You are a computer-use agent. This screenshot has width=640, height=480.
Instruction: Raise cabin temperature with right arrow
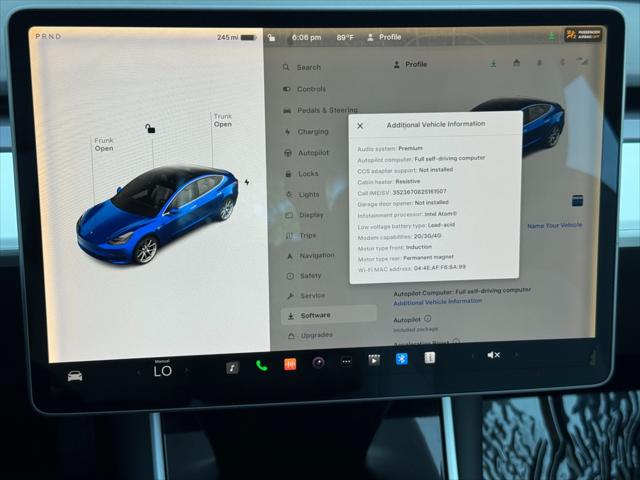[187, 370]
